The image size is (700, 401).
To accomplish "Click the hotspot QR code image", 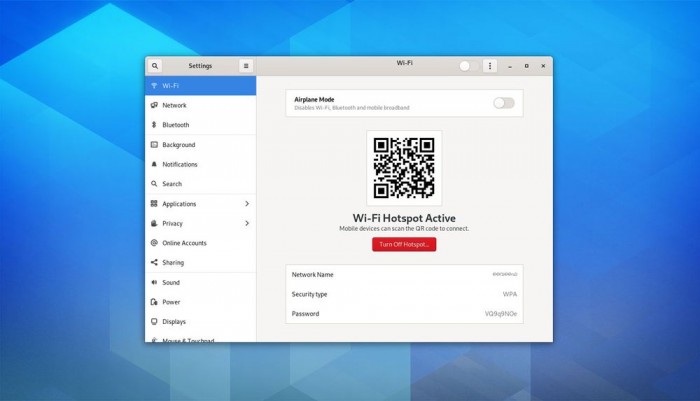I will pyautogui.click(x=404, y=168).
